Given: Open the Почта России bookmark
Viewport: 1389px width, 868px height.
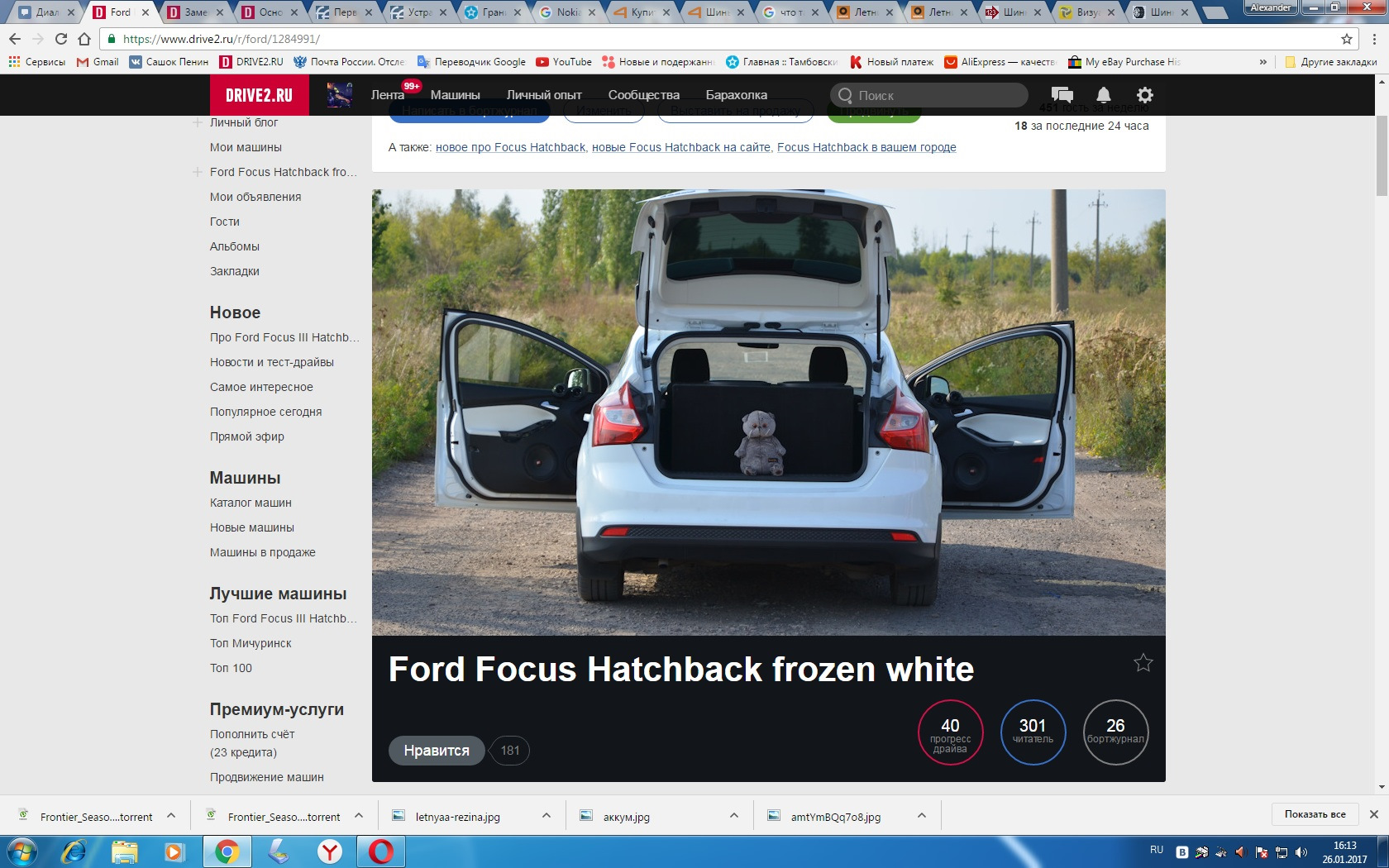Looking at the screenshot, I should (x=349, y=62).
